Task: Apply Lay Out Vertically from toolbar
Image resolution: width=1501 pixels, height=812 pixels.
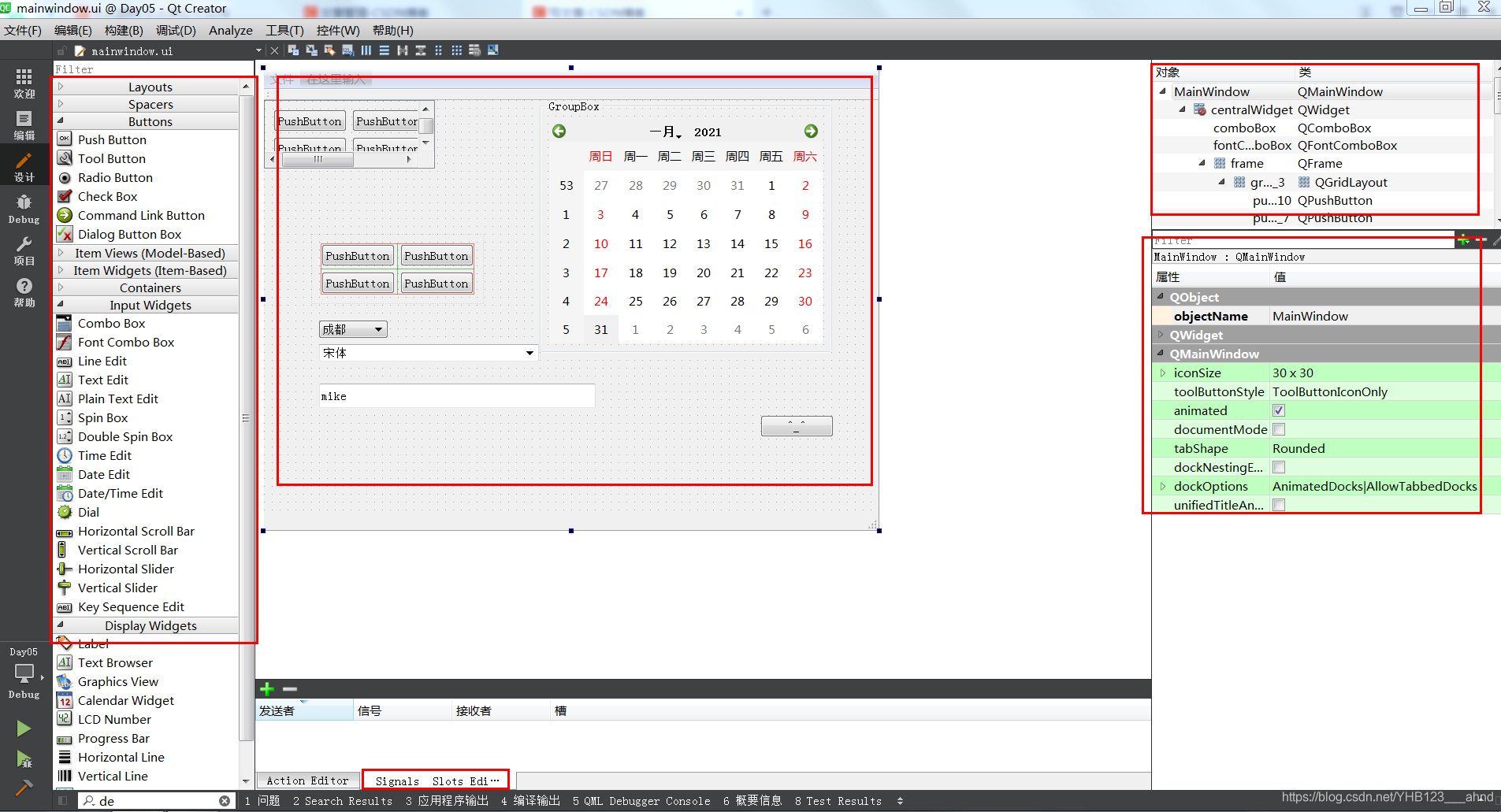Action: coord(385,50)
